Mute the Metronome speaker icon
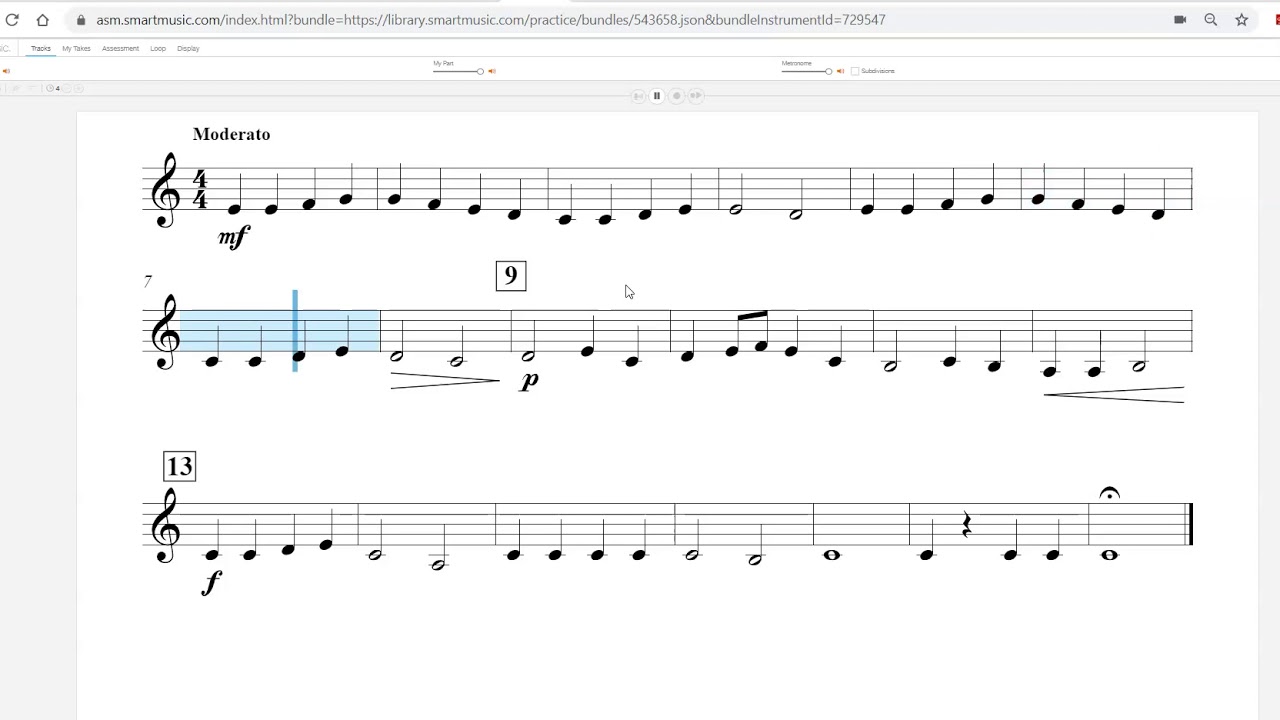This screenshot has height=720, width=1280. [840, 71]
